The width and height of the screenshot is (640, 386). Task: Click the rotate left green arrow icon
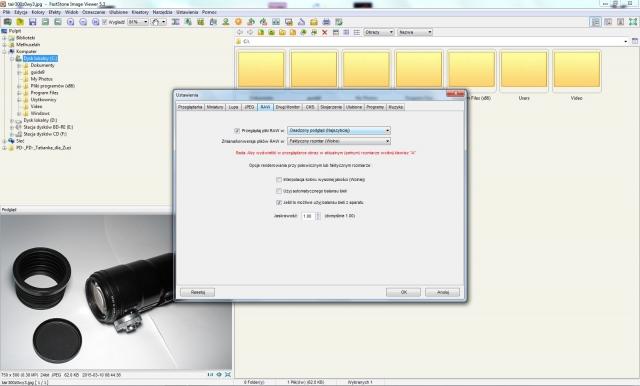coord(251,22)
